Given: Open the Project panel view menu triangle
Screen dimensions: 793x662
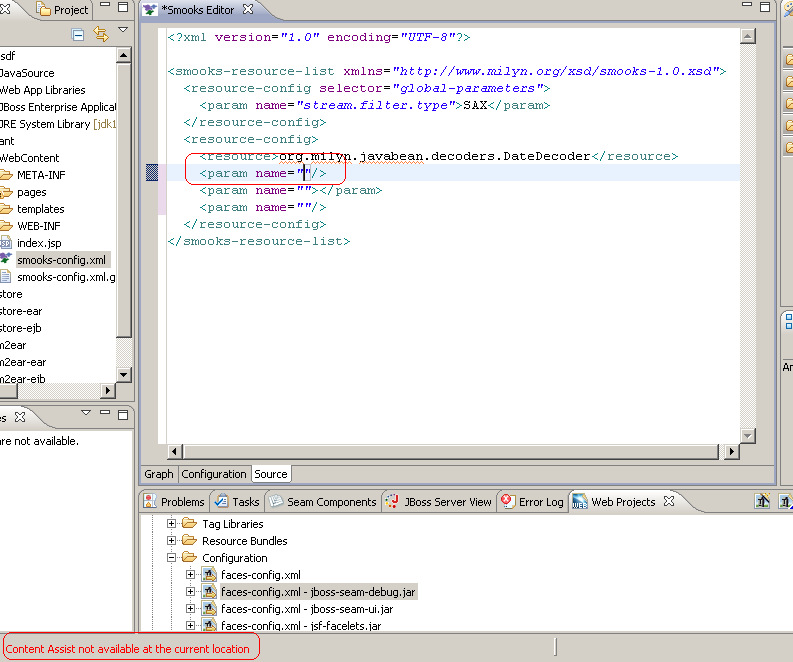Looking at the screenshot, I should tap(123, 31).
